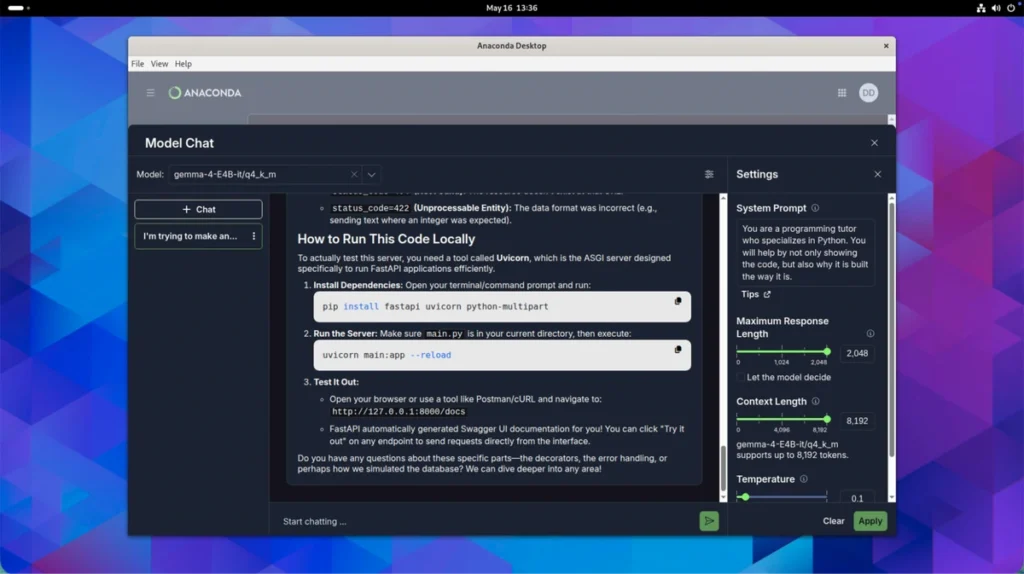Apply the settings
The height and width of the screenshot is (574, 1024).
coord(870,521)
